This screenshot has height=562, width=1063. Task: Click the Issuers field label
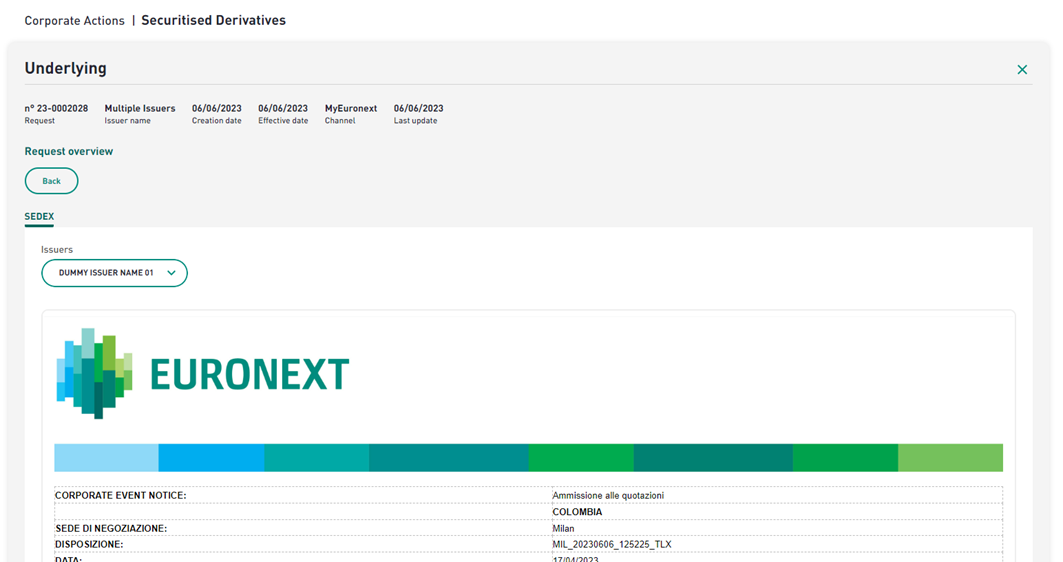(x=57, y=249)
